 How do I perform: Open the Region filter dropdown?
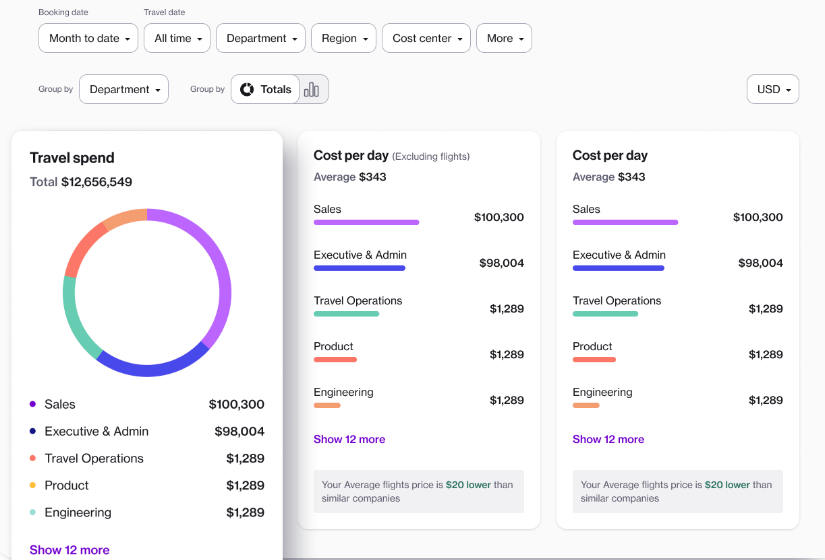[x=344, y=38]
